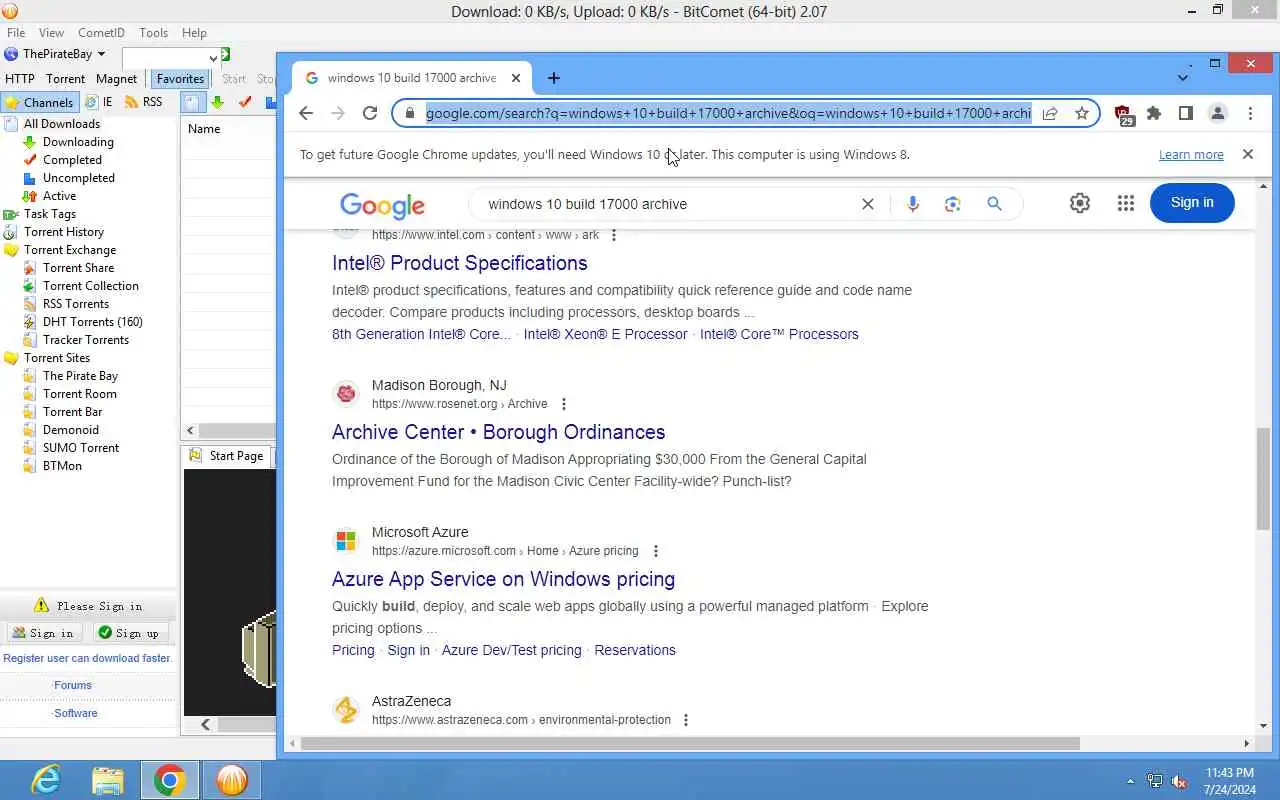Clear the Google search box with X
Screen dimensions: 1280x800
pos(868,204)
